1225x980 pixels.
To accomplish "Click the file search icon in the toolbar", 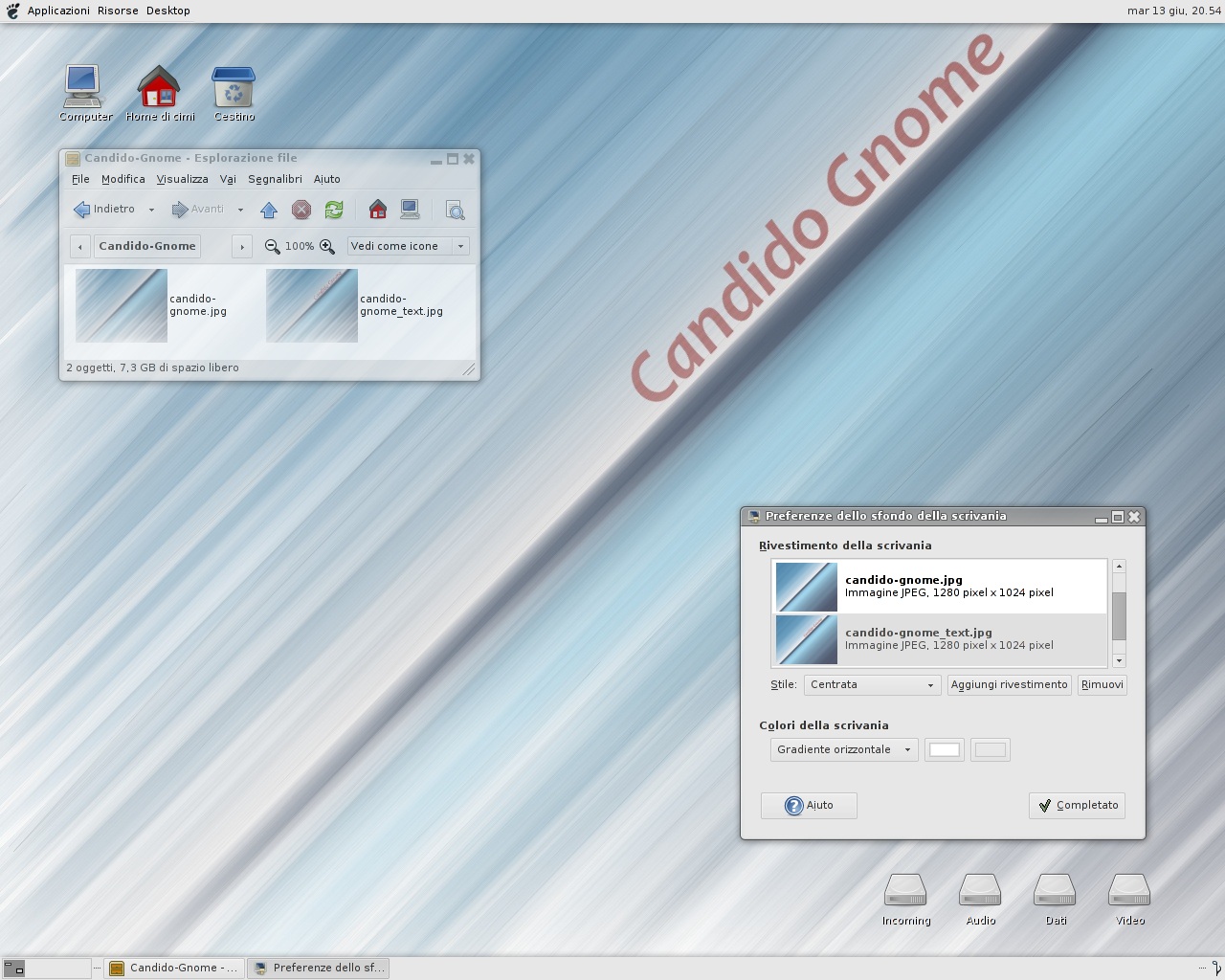I will [x=456, y=211].
